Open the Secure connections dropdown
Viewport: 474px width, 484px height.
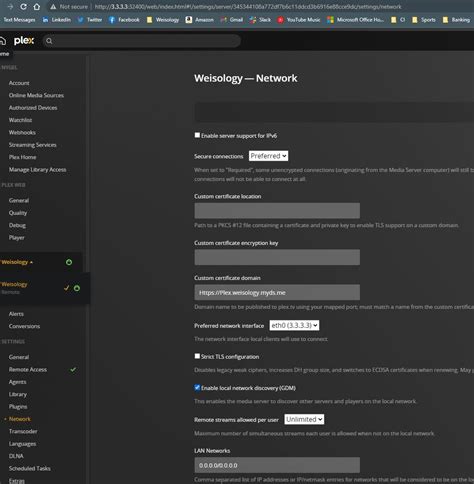pyautogui.click(x=268, y=156)
